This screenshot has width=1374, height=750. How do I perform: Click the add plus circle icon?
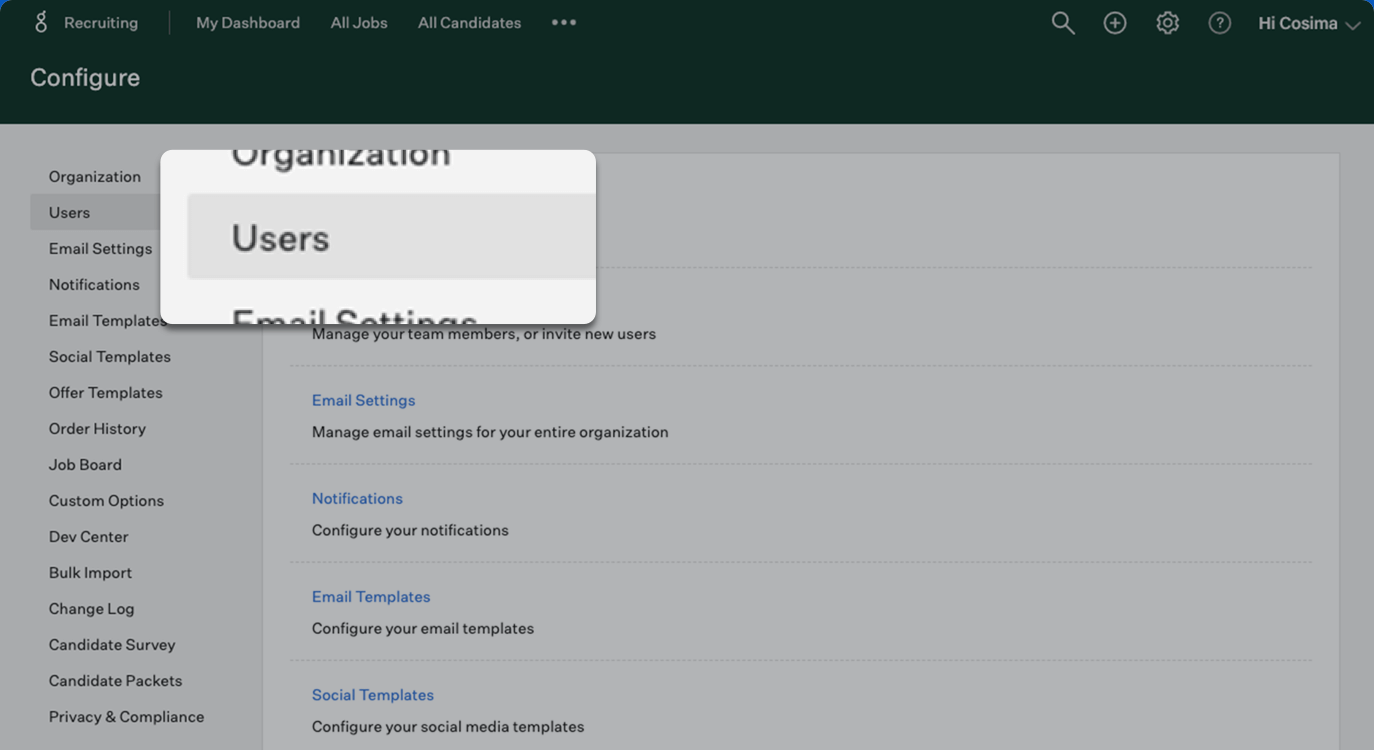1115,23
